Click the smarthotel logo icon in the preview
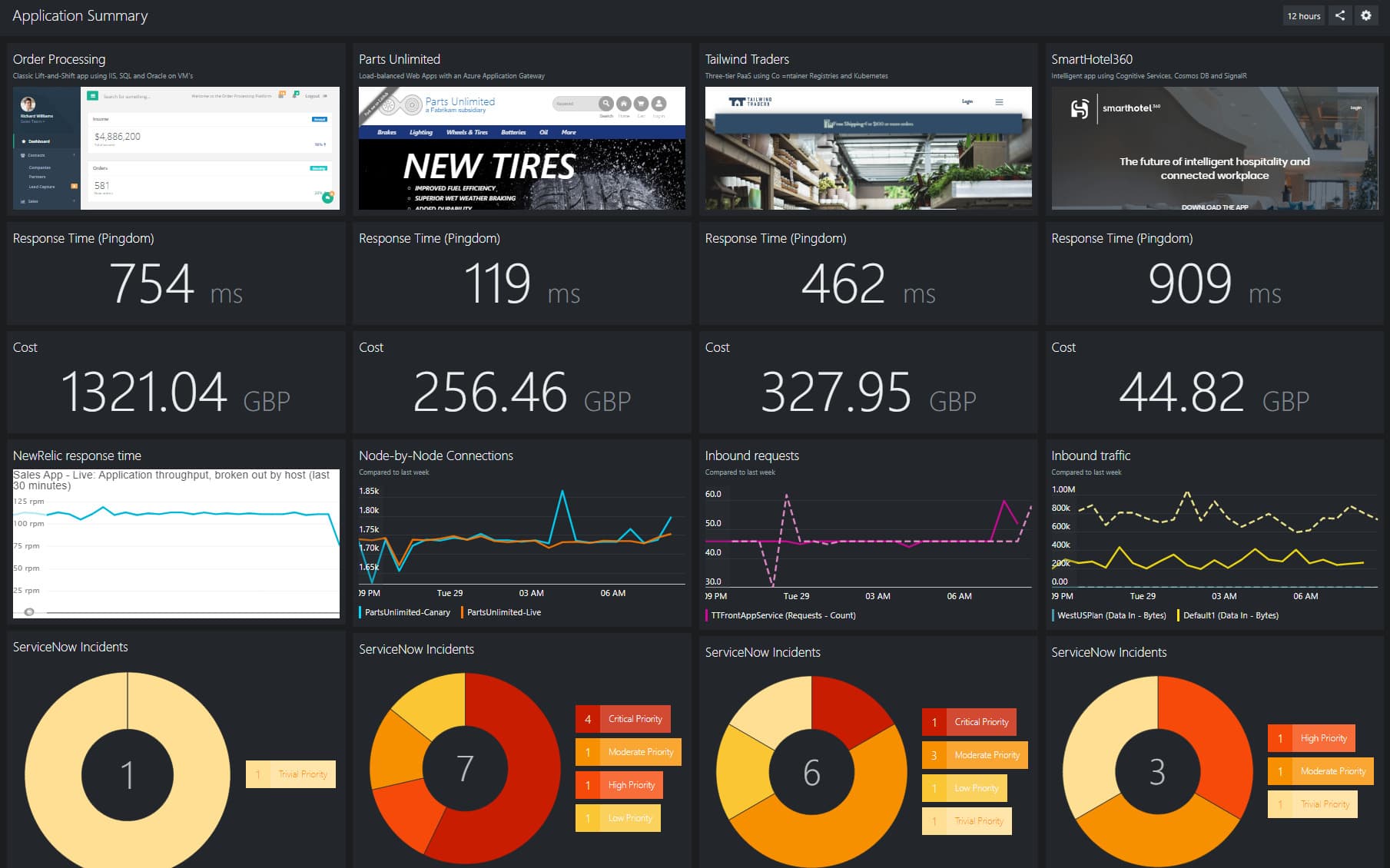Viewport: 1390px width, 868px height. (1080, 108)
